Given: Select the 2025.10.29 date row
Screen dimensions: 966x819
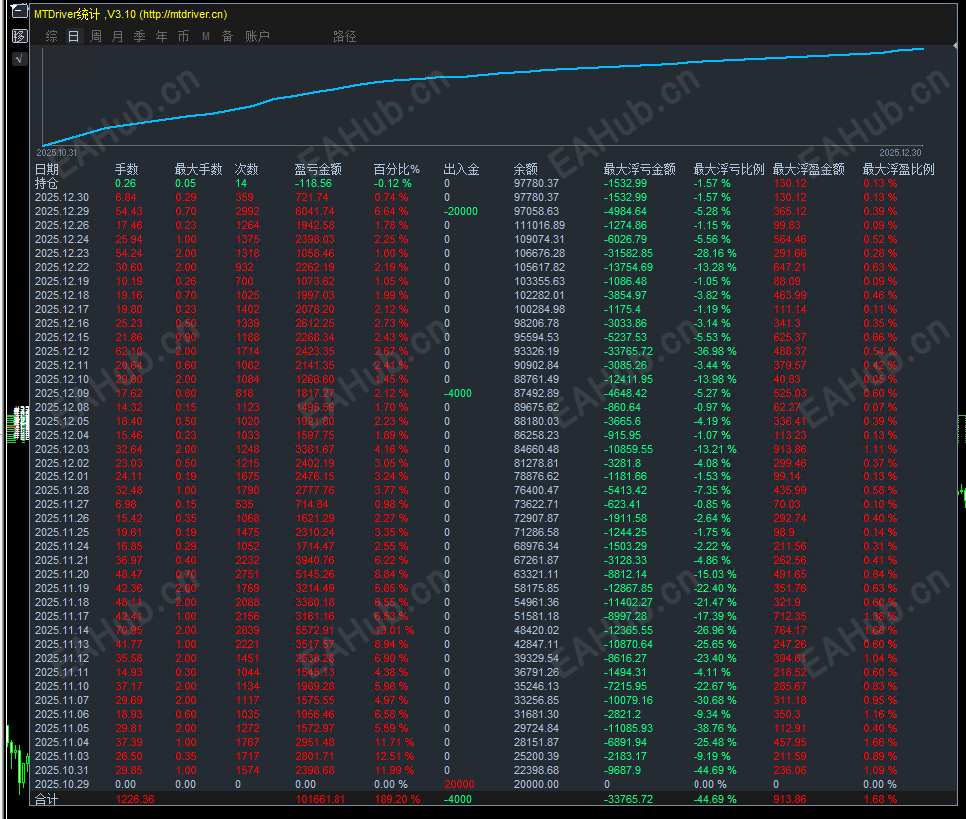Looking at the screenshot, I should pyautogui.click(x=62, y=784).
